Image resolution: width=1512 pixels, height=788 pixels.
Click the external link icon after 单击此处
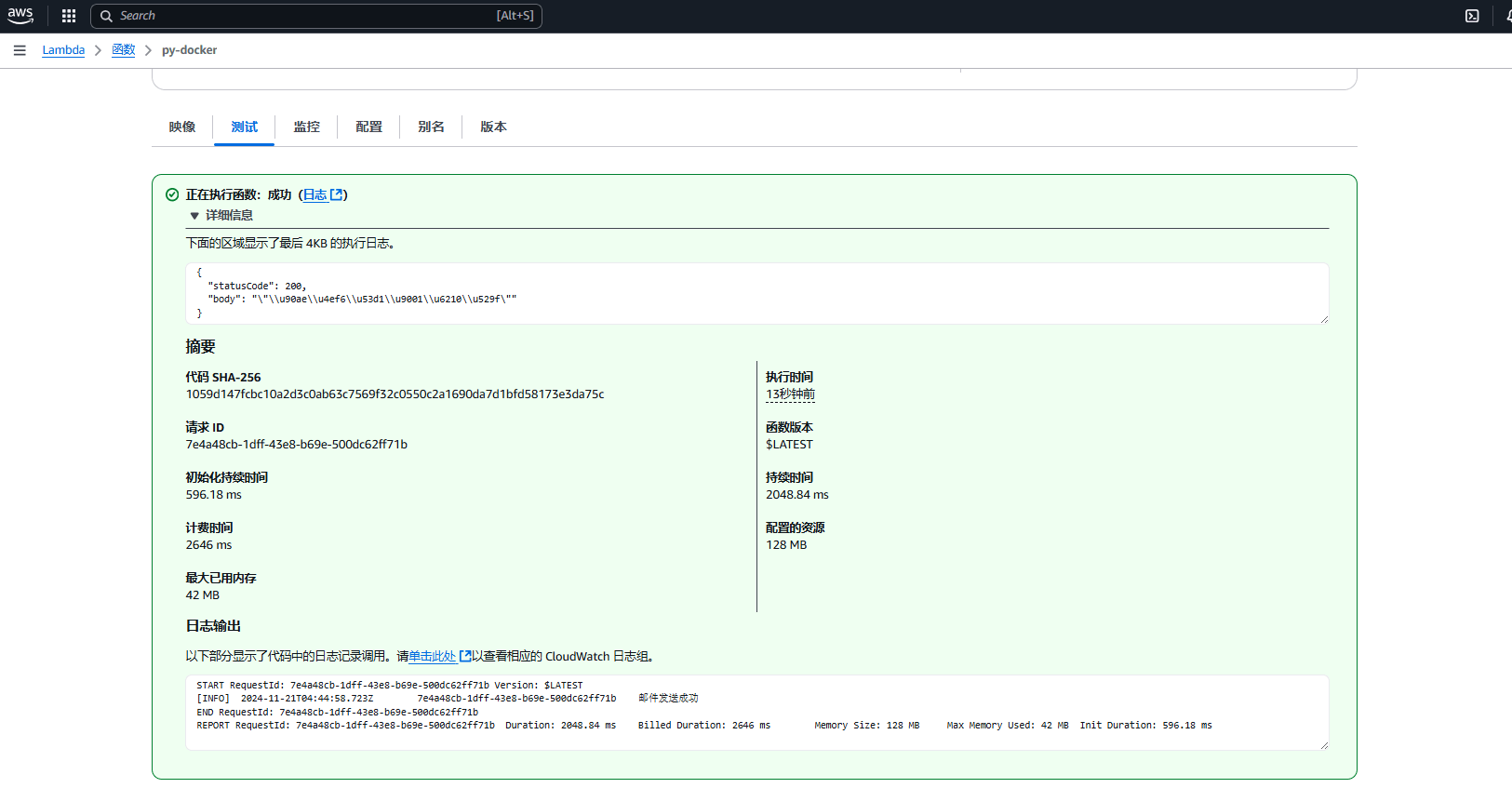[x=465, y=656]
